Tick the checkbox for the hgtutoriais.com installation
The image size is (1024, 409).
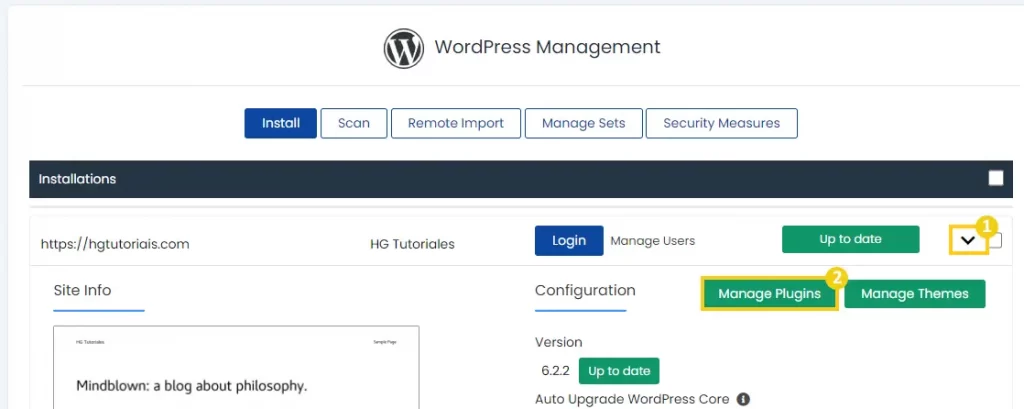[x=996, y=240]
